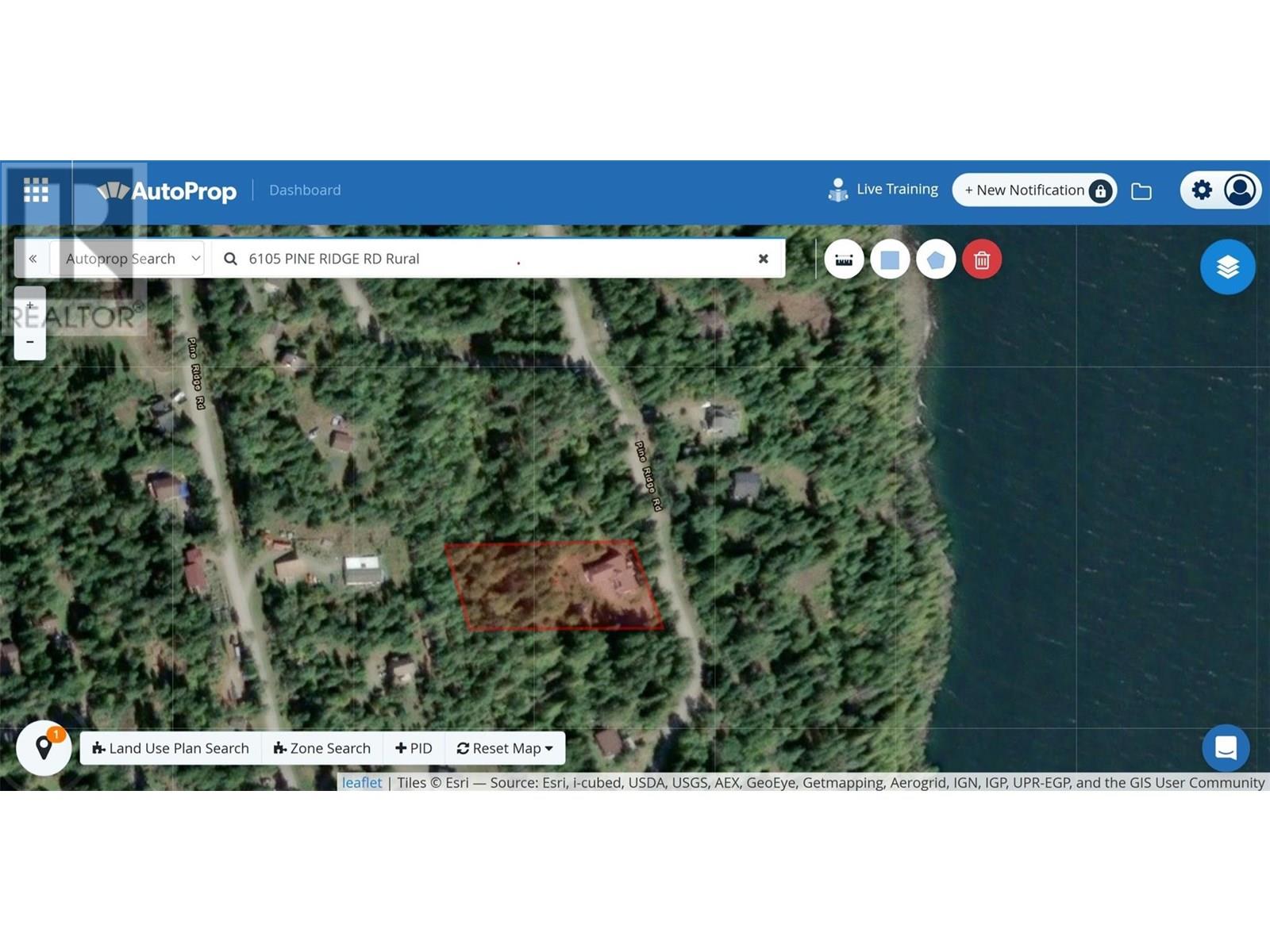Navigate to the Dashboard
This screenshot has height=952, width=1270.
pyautogui.click(x=305, y=190)
